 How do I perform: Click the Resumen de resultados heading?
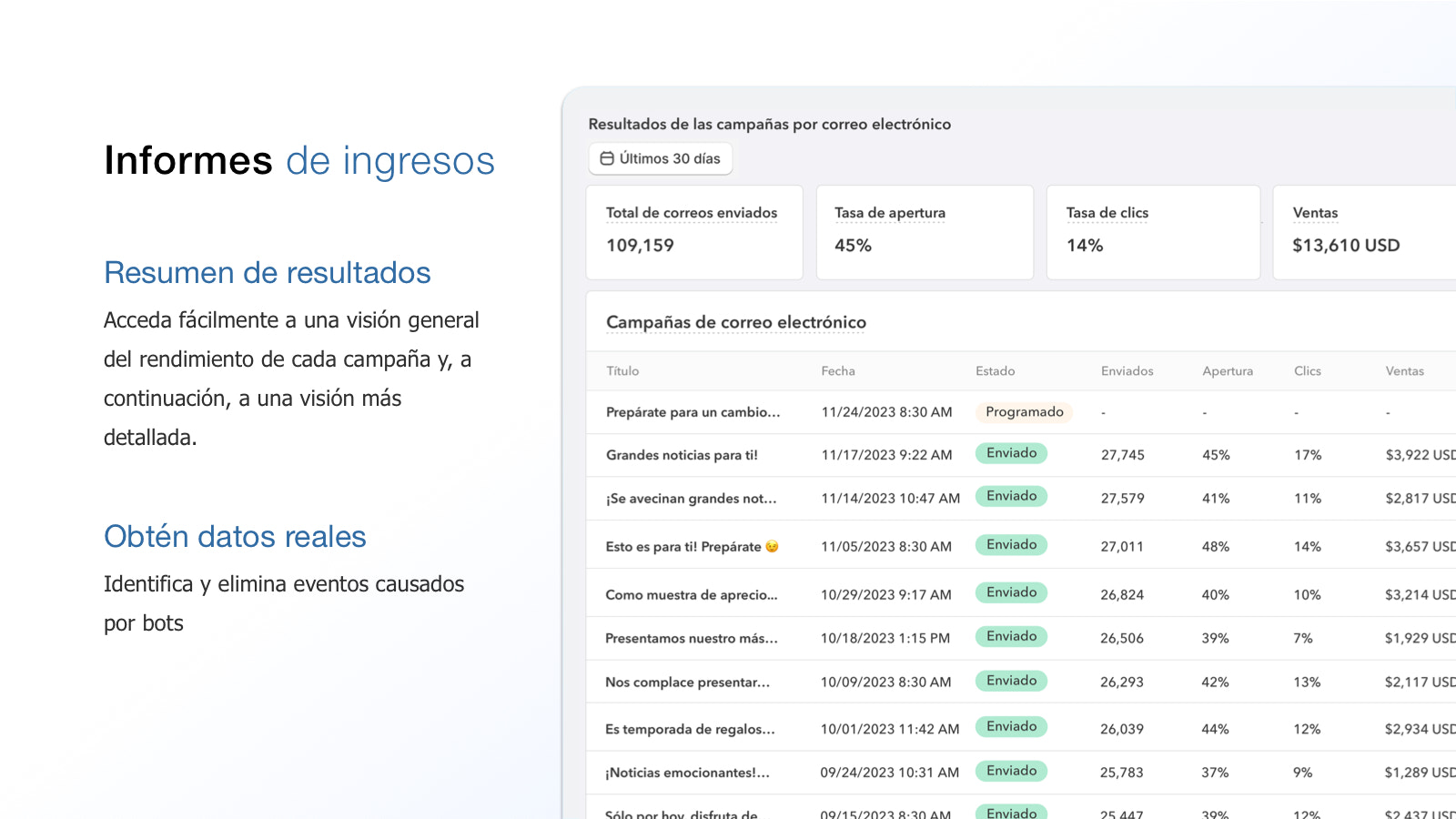point(268,273)
